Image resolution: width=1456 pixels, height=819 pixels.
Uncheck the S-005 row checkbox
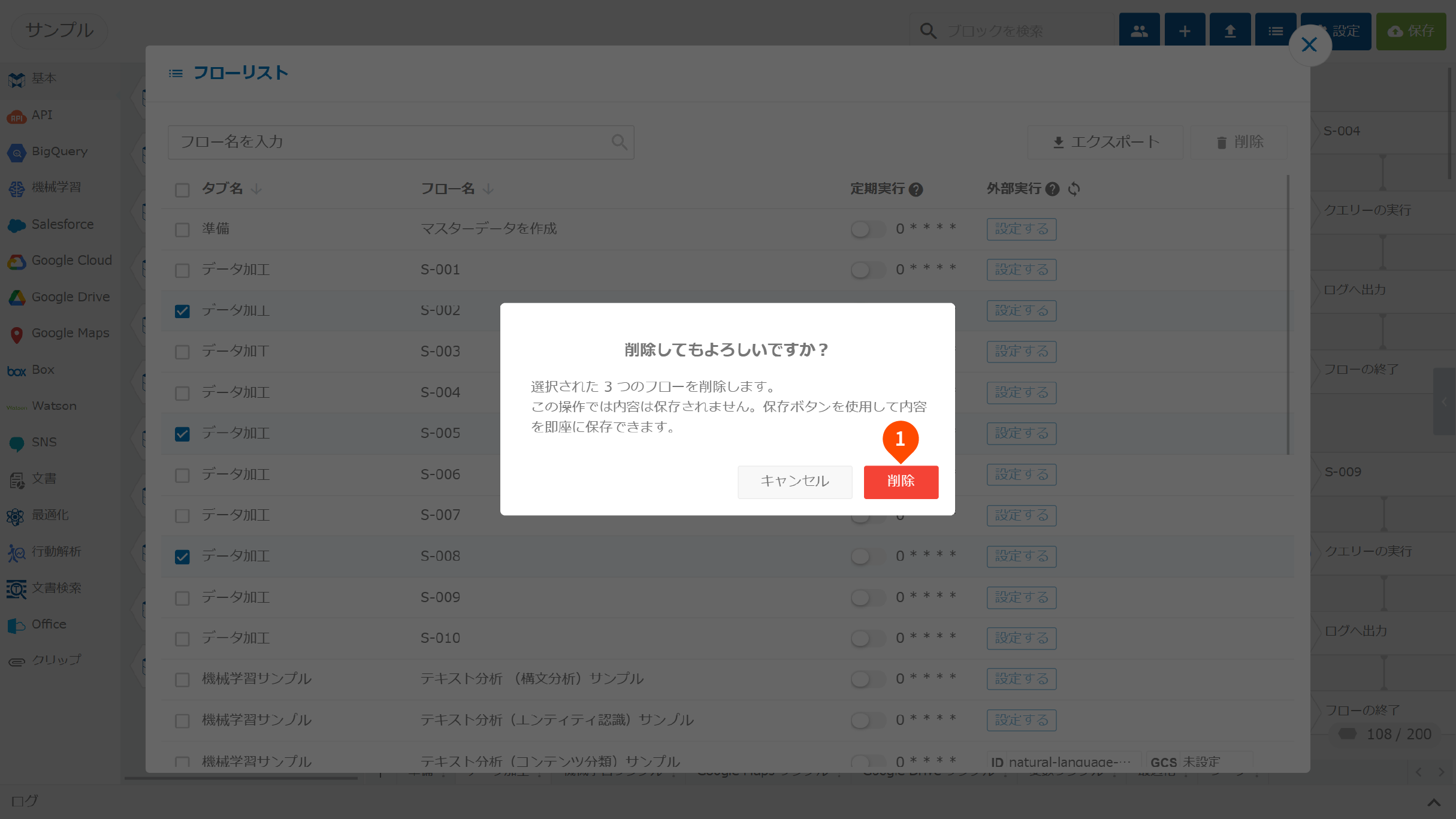click(182, 434)
